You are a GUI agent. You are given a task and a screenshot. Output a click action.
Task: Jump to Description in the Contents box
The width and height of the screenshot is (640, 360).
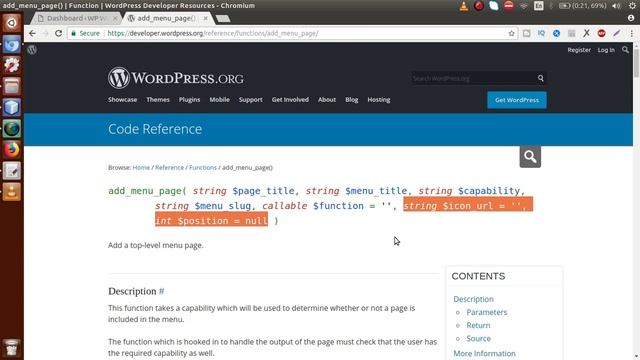473,299
